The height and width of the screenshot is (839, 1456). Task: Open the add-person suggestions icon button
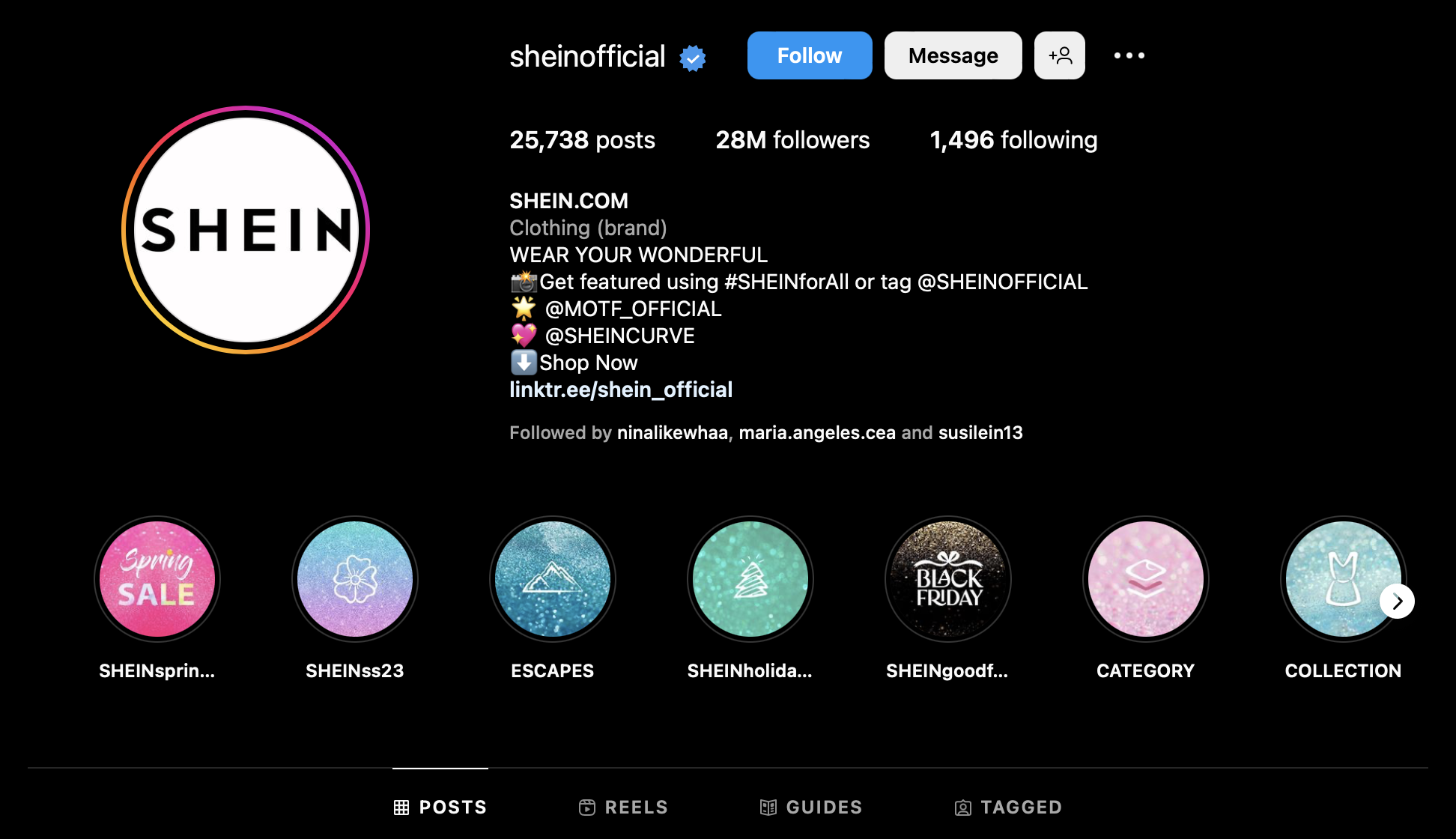[1060, 55]
